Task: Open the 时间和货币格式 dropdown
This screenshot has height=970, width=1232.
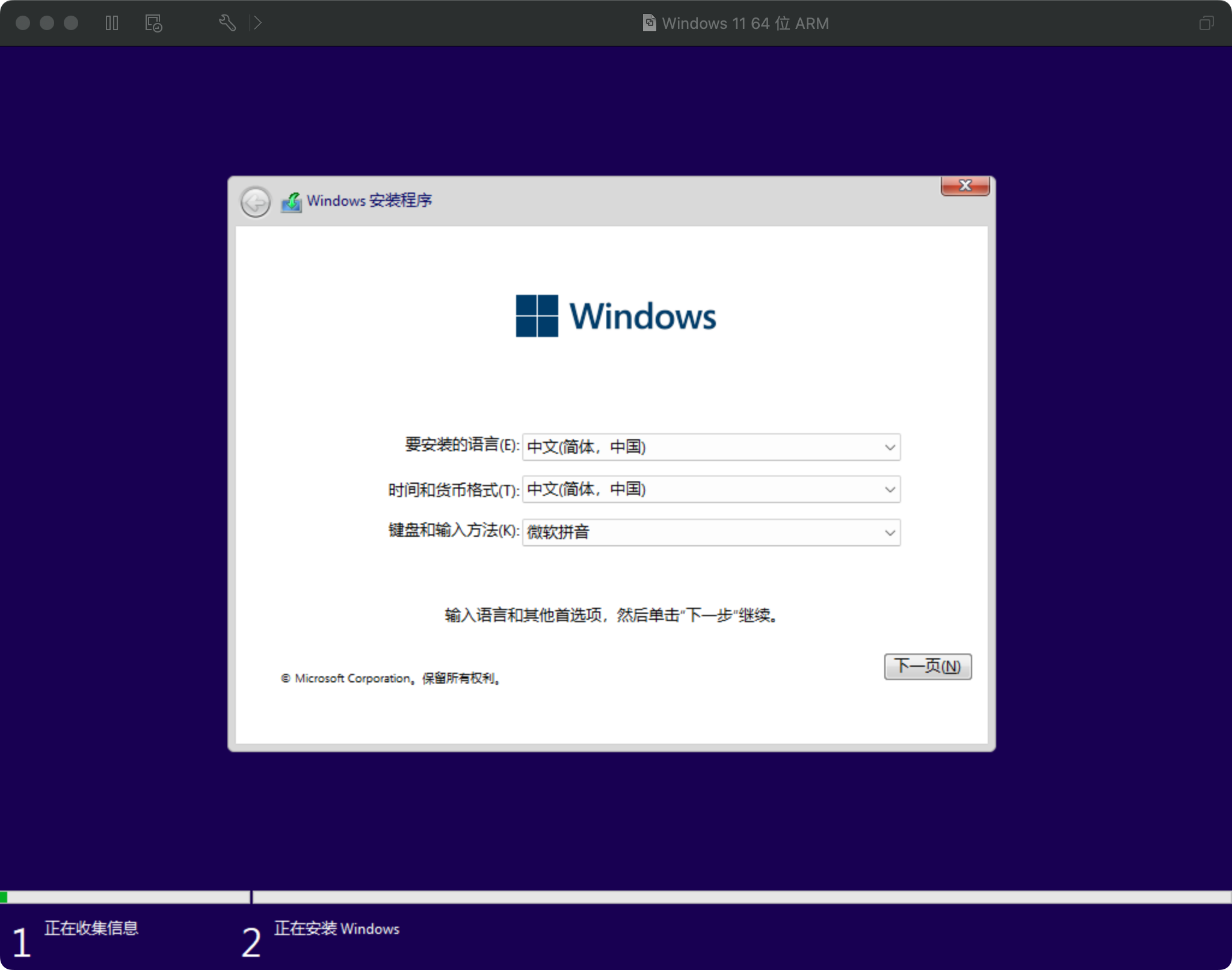Action: click(x=711, y=489)
